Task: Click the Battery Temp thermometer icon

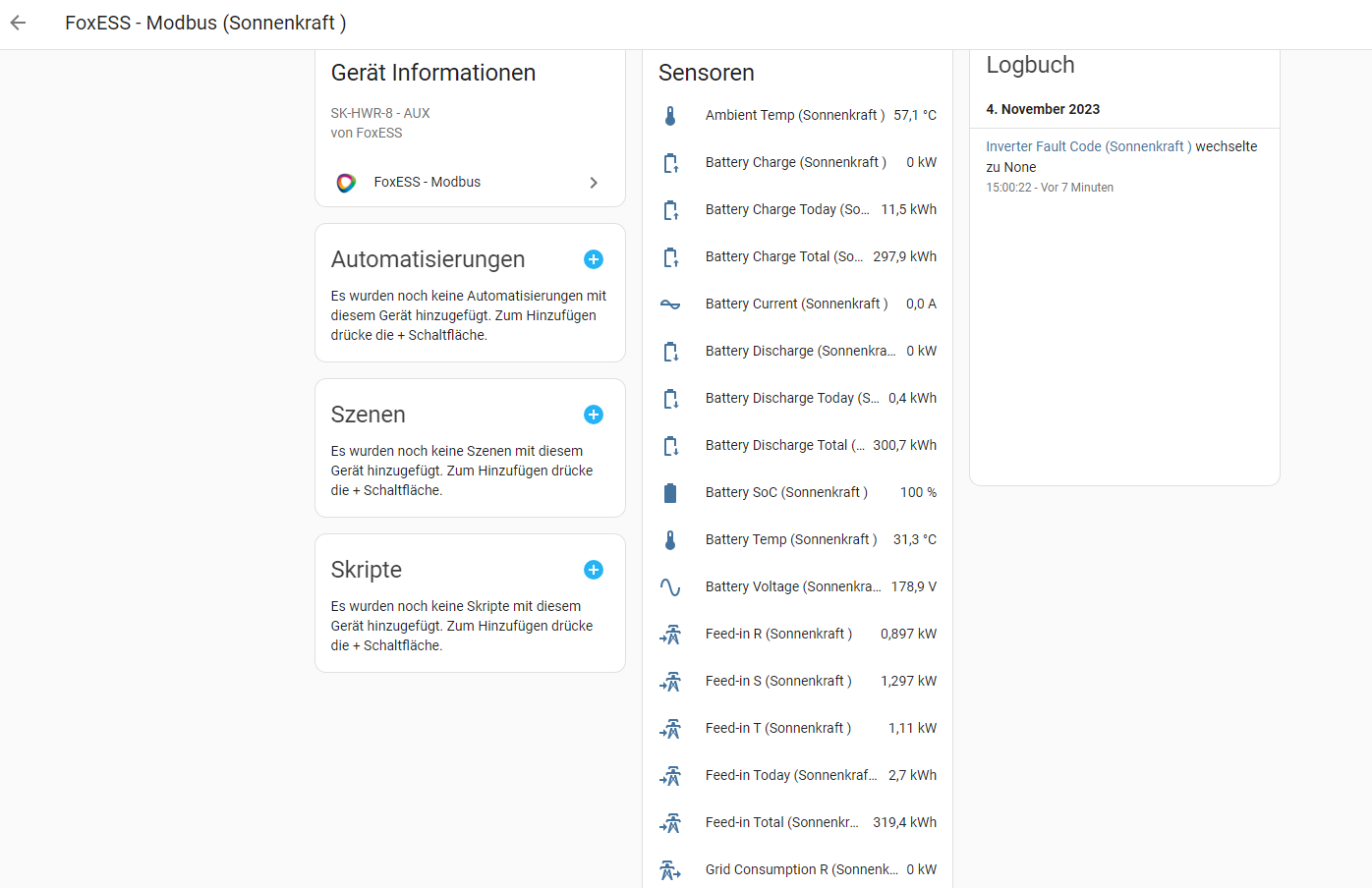Action: pyautogui.click(x=670, y=539)
